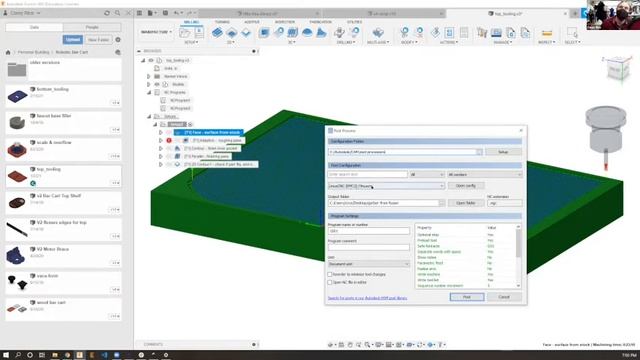Open the Manufacture workspace dropdown
640x360 pixels.
[156, 32]
